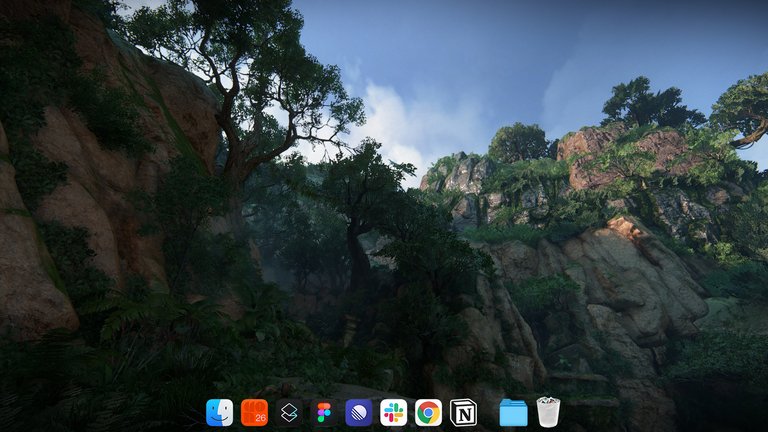This screenshot has height=432, width=768.
Task: Open the Trash
Action: 548,412
